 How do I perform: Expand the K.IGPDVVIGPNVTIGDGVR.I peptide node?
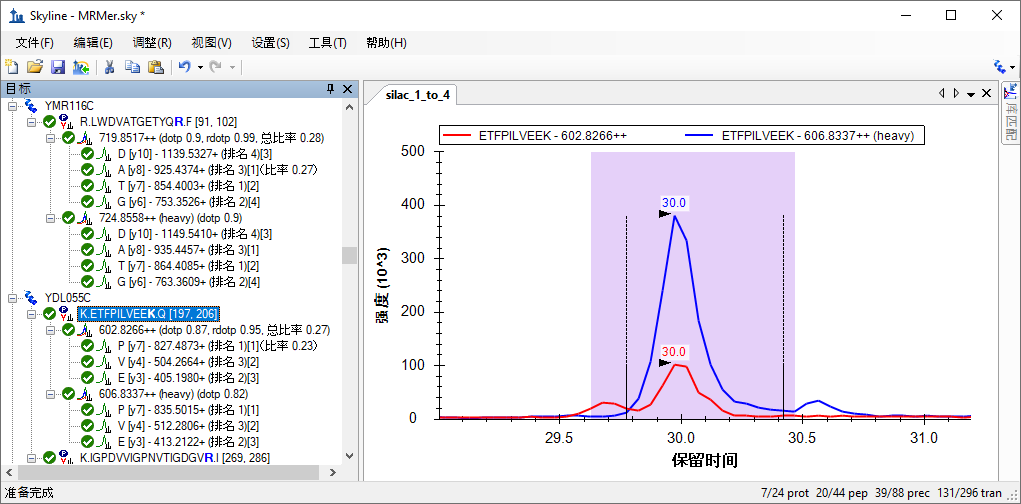coord(31,458)
